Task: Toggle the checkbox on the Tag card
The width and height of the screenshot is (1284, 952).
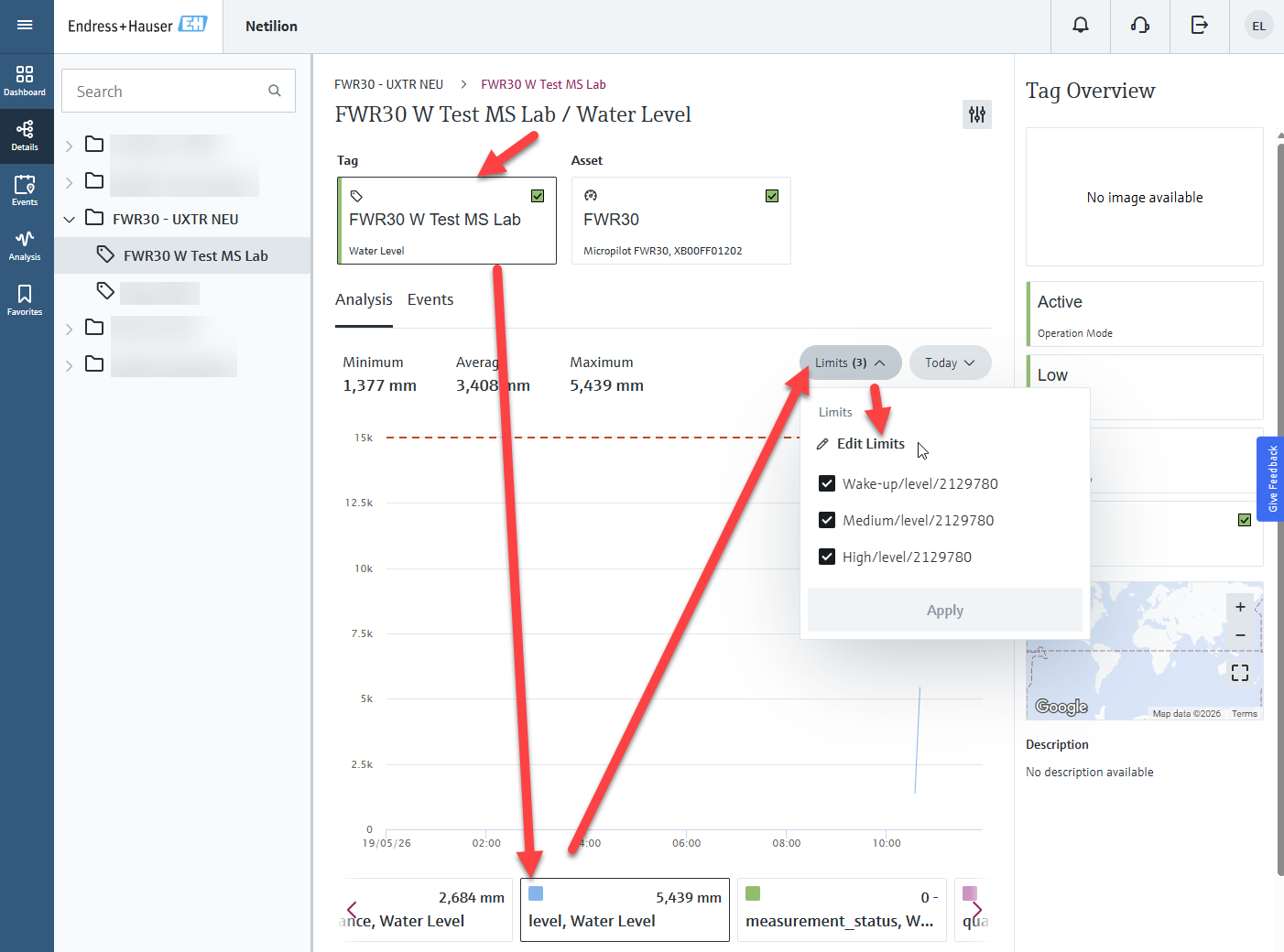Action: (538, 196)
